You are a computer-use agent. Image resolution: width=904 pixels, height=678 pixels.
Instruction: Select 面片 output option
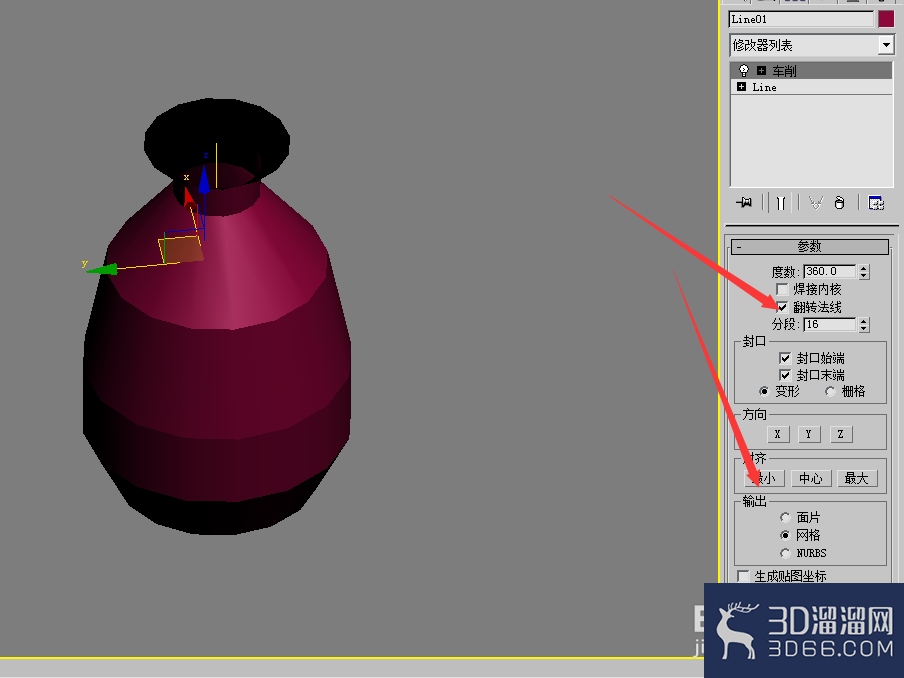(785, 517)
